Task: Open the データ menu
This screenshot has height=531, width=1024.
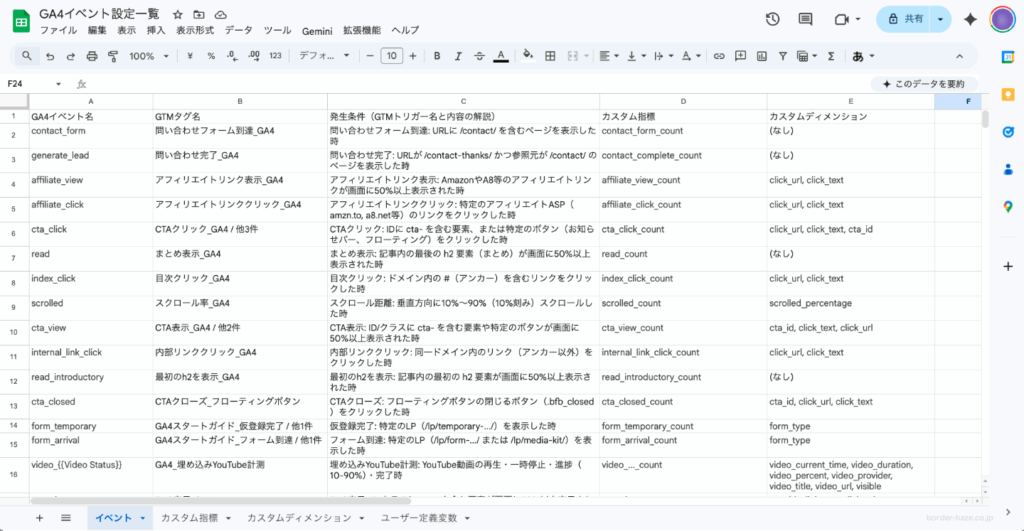Action: tap(238, 31)
